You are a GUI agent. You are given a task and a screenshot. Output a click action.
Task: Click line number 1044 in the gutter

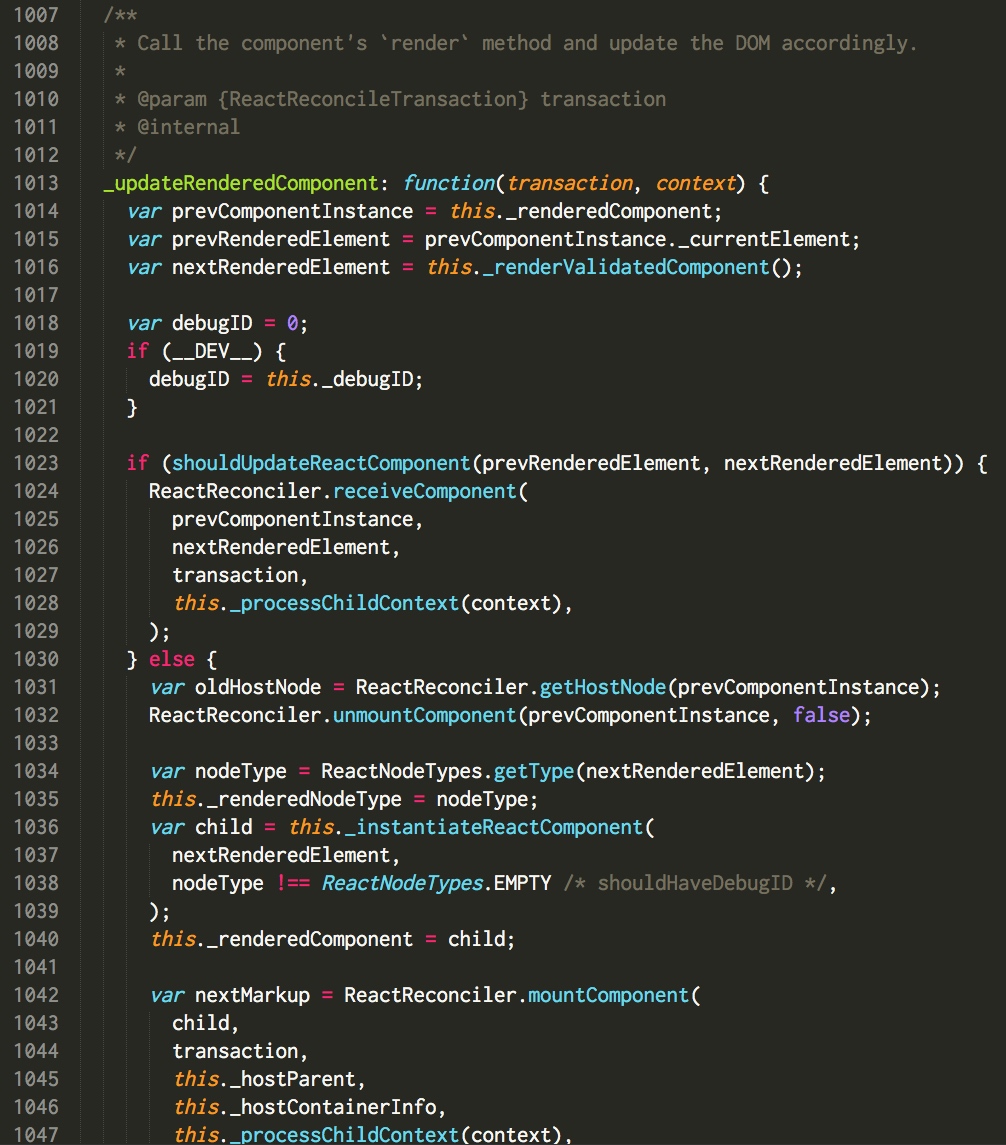click(36, 1051)
